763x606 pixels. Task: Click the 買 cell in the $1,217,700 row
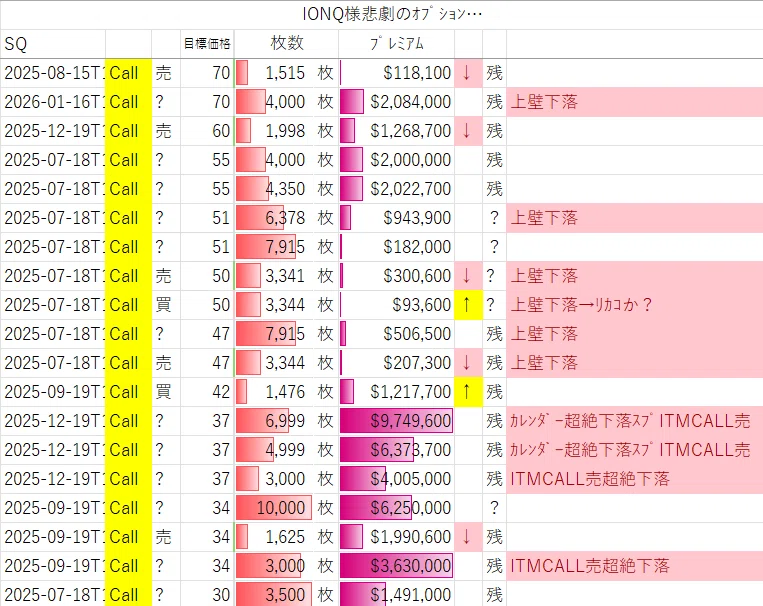click(x=166, y=392)
